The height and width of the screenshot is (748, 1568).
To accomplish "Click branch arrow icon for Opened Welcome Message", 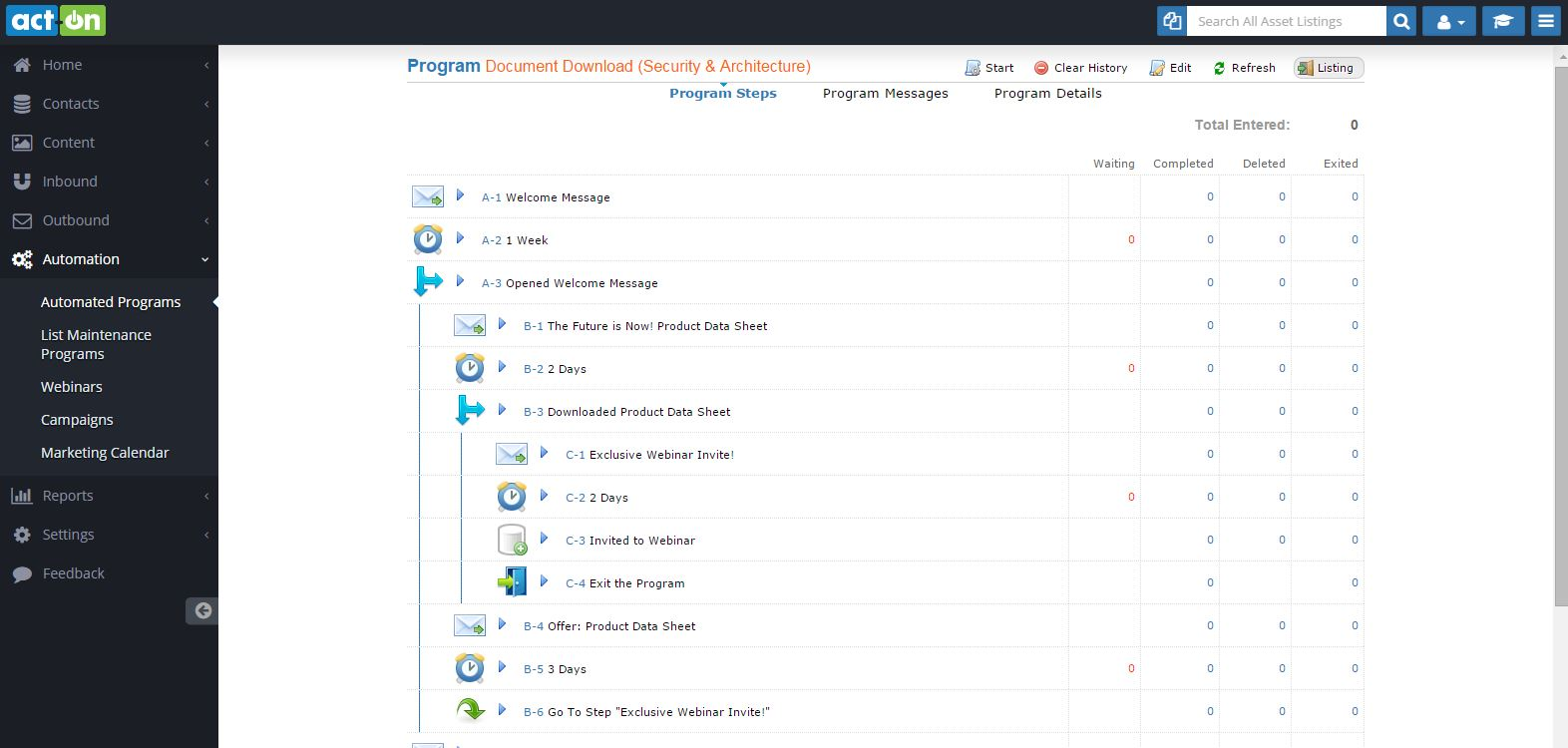I will [428, 282].
